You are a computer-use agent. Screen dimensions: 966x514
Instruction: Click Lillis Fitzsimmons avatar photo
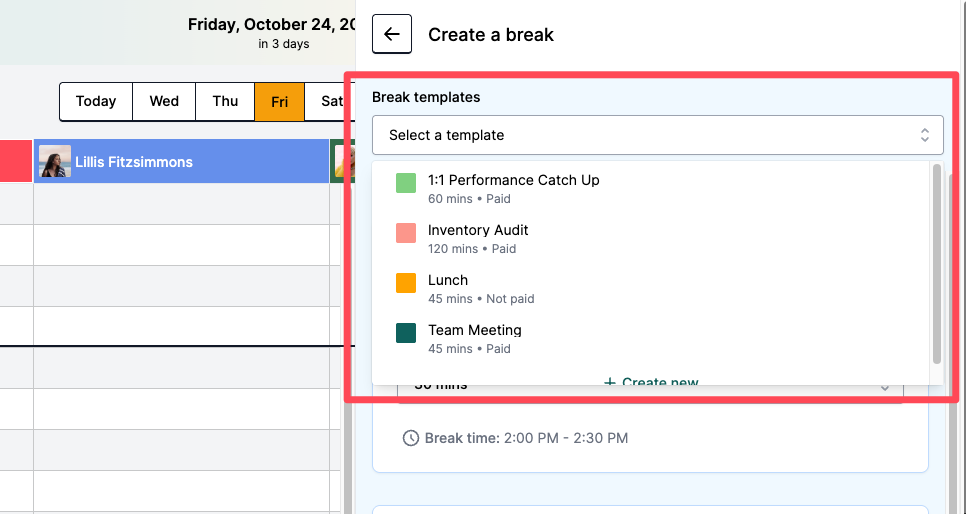point(55,161)
